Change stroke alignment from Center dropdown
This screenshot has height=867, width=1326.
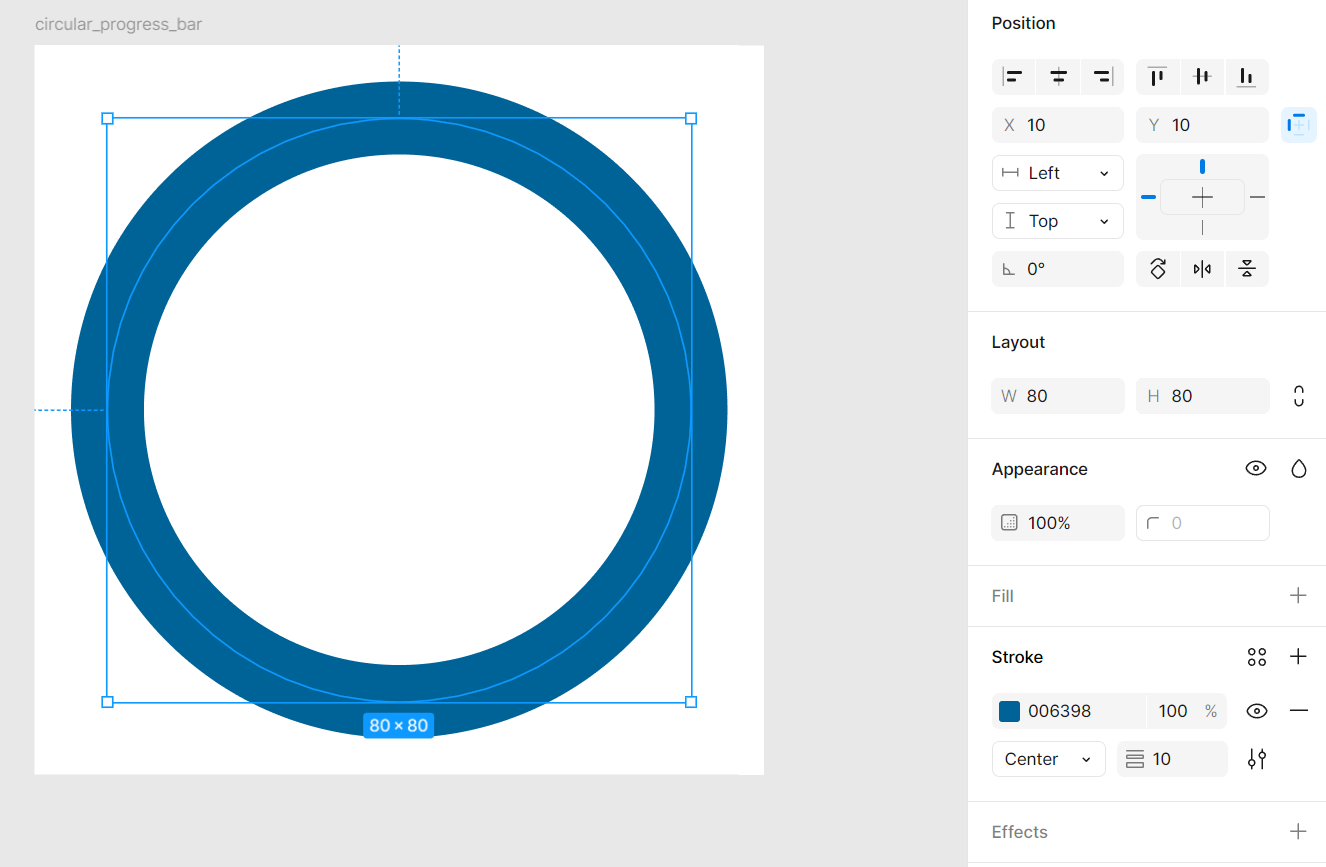tap(1048, 759)
